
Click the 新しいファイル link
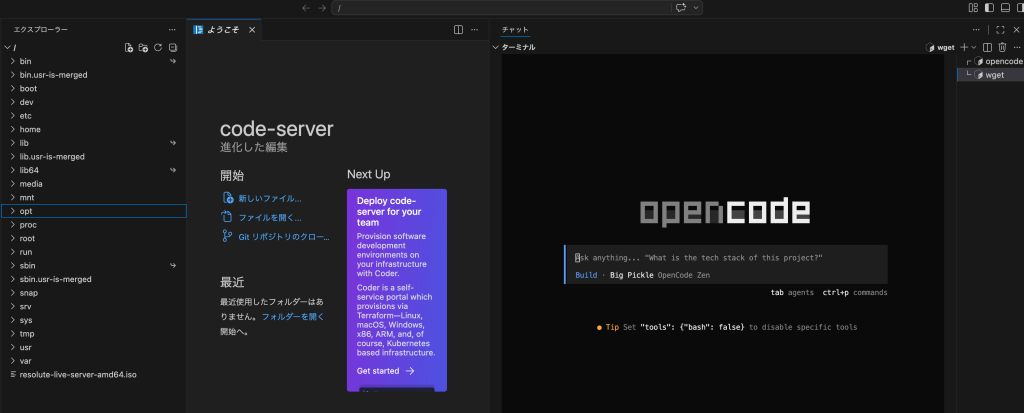[x=269, y=199]
